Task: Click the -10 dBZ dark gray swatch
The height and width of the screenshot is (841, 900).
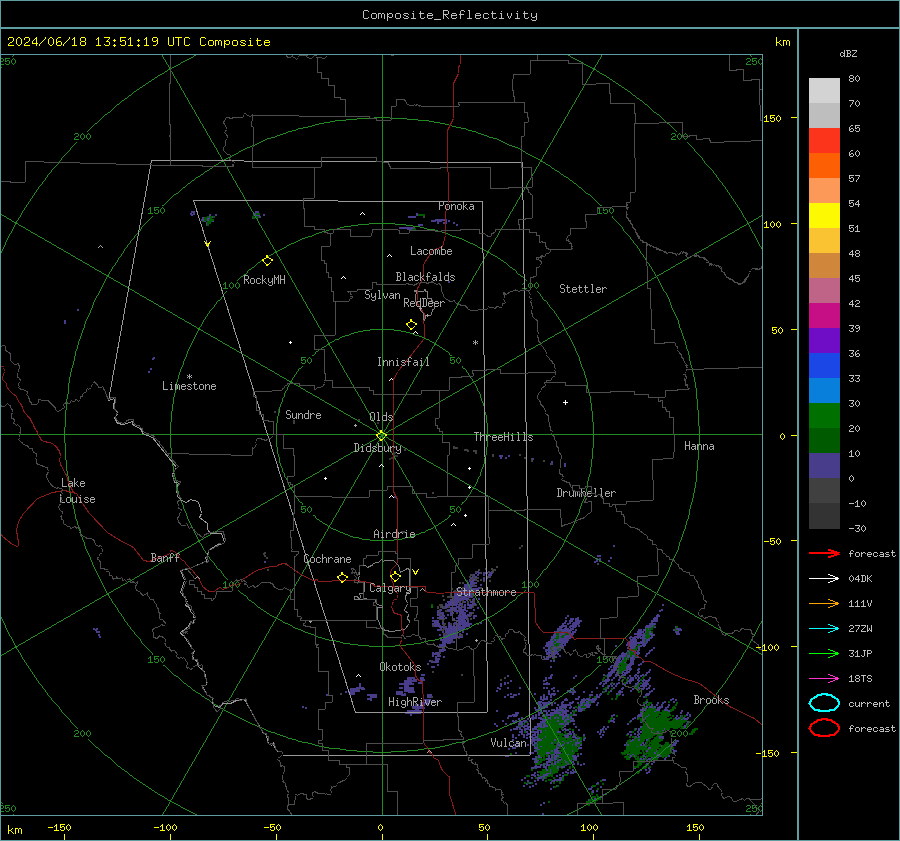Action: 824,515
